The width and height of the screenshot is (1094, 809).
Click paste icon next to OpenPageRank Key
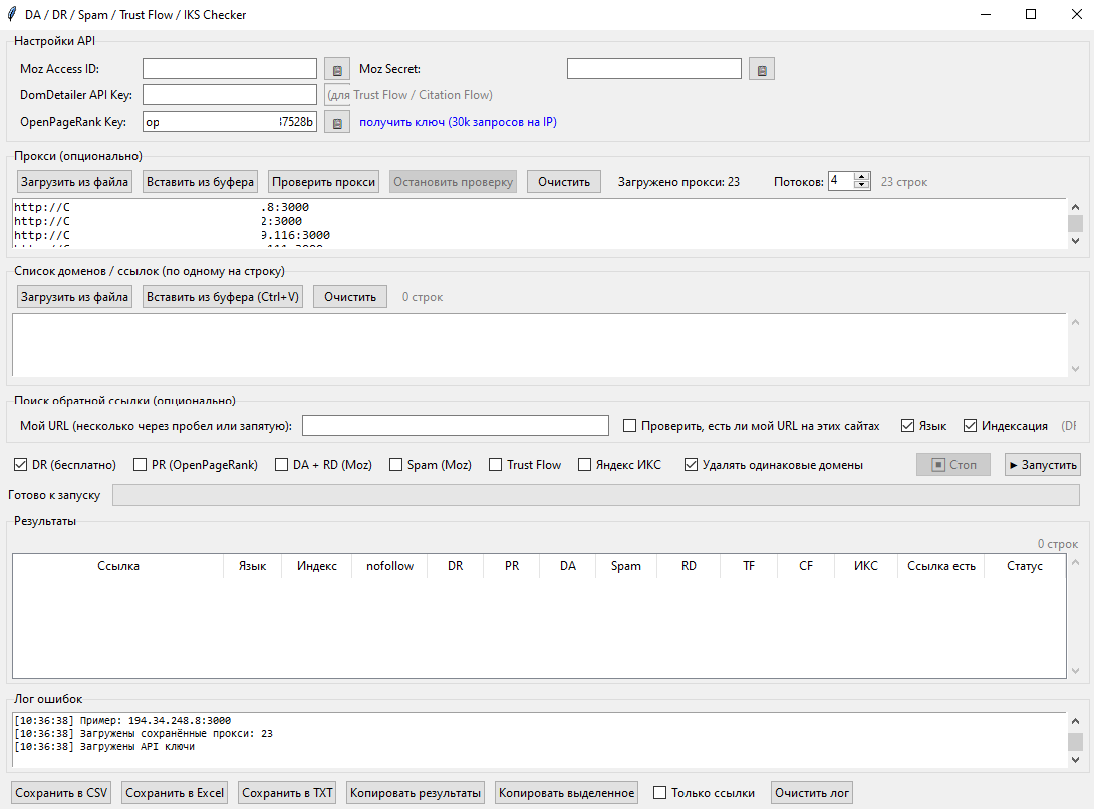point(337,122)
